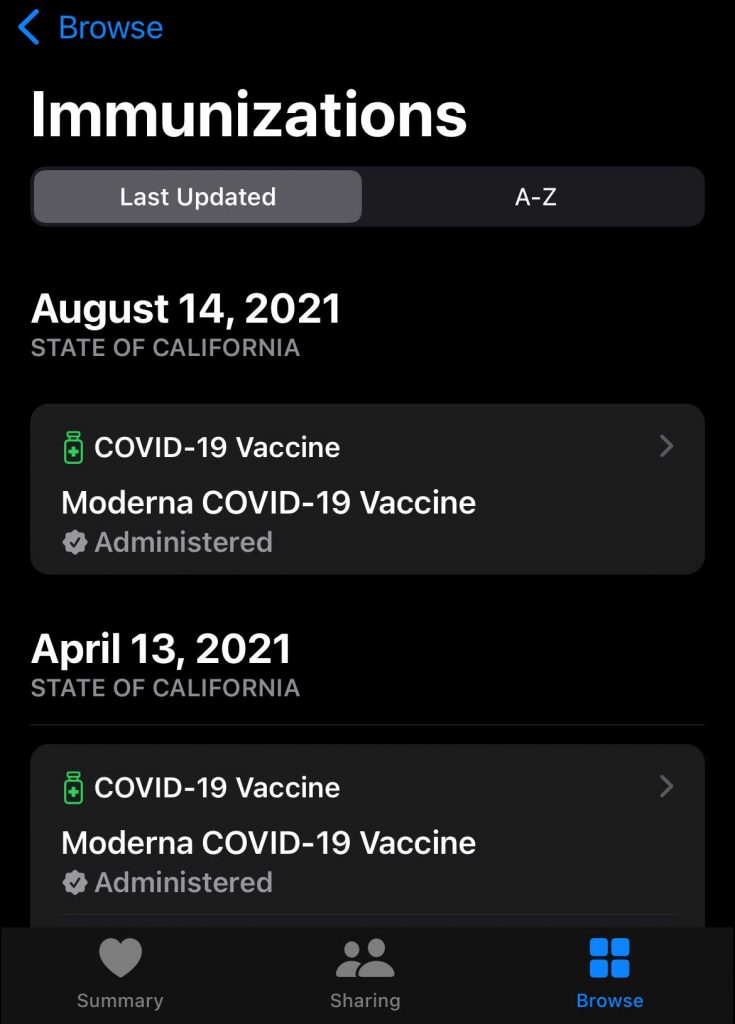Tap the vaccine vial icon in August record
The height and width of the screenshot is (1024, 735).
pos(73,448)
